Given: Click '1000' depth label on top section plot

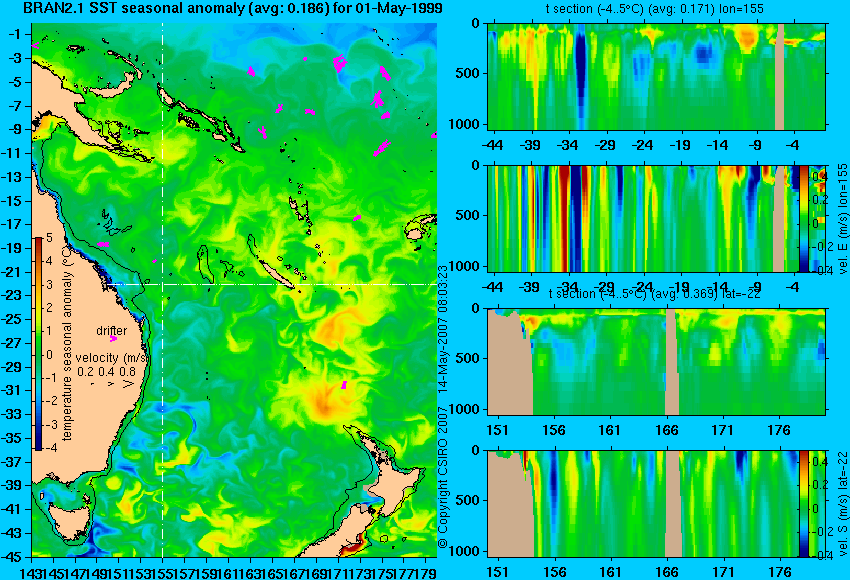Looking at the screenshot, I should [x=464, y=124].
